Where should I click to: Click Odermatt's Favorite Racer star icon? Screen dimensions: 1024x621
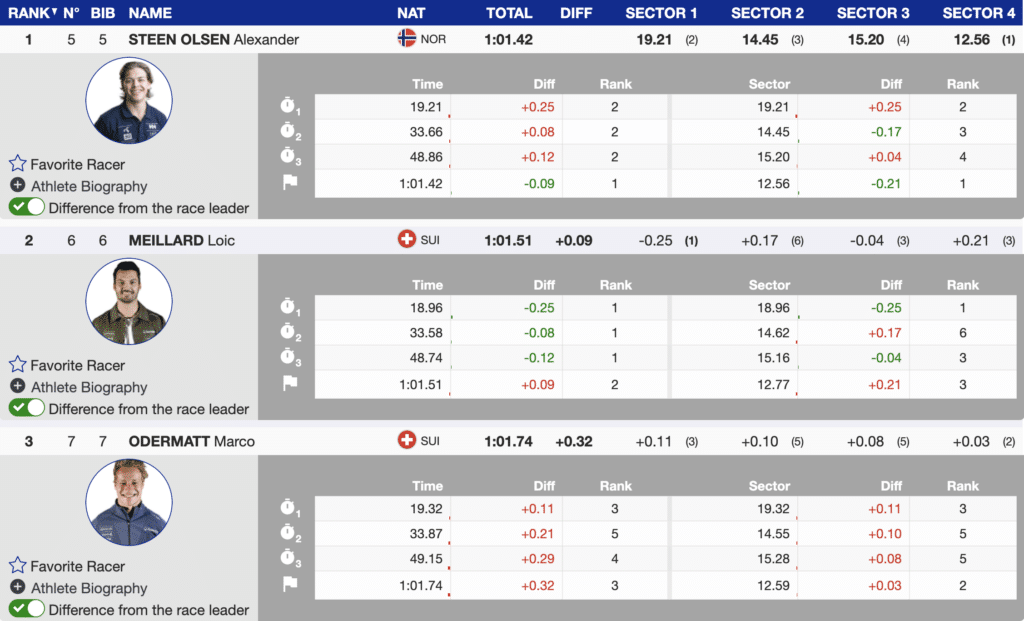point(17,566)
